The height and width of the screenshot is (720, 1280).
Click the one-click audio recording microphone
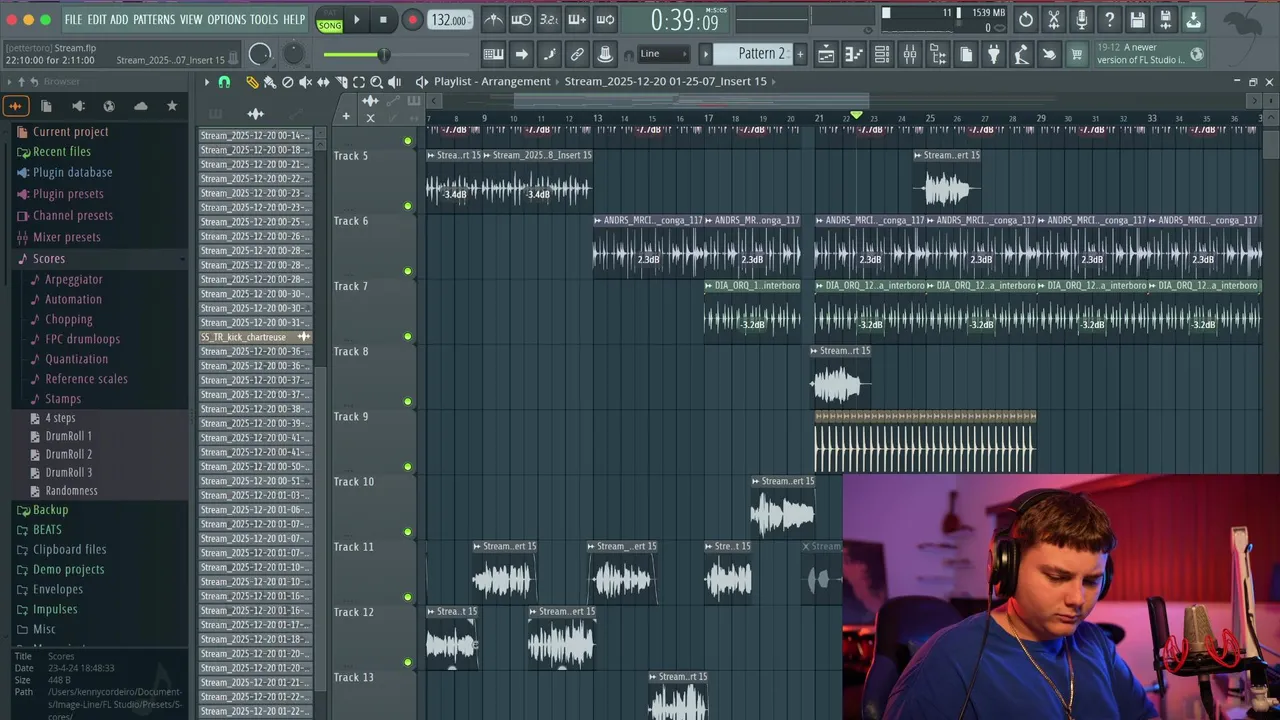tap(1082, 20)
